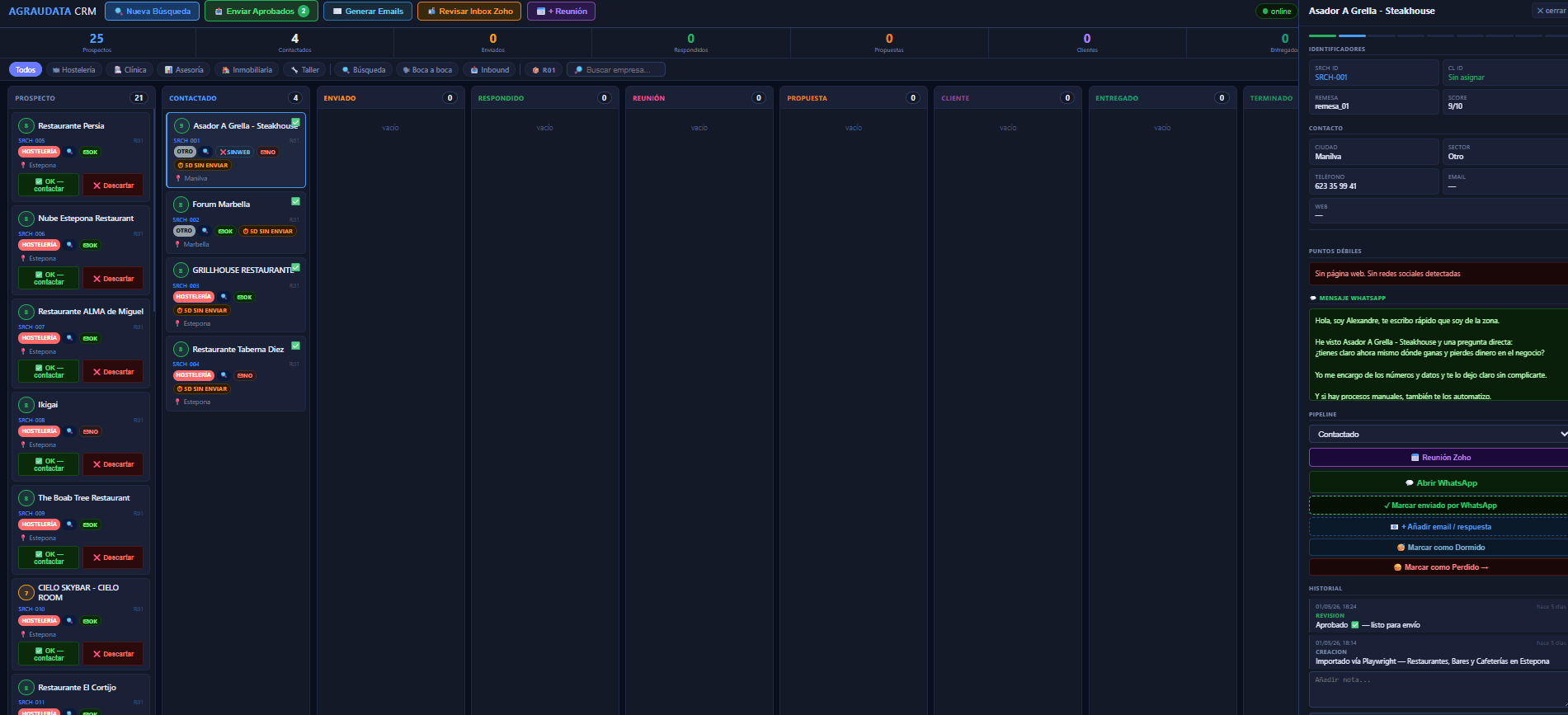The width and height of the screenshot is (1568, 715).
Task: Click the magnifier icon on Restaurante Taberna Diez card
Action: tap(224, 375)
